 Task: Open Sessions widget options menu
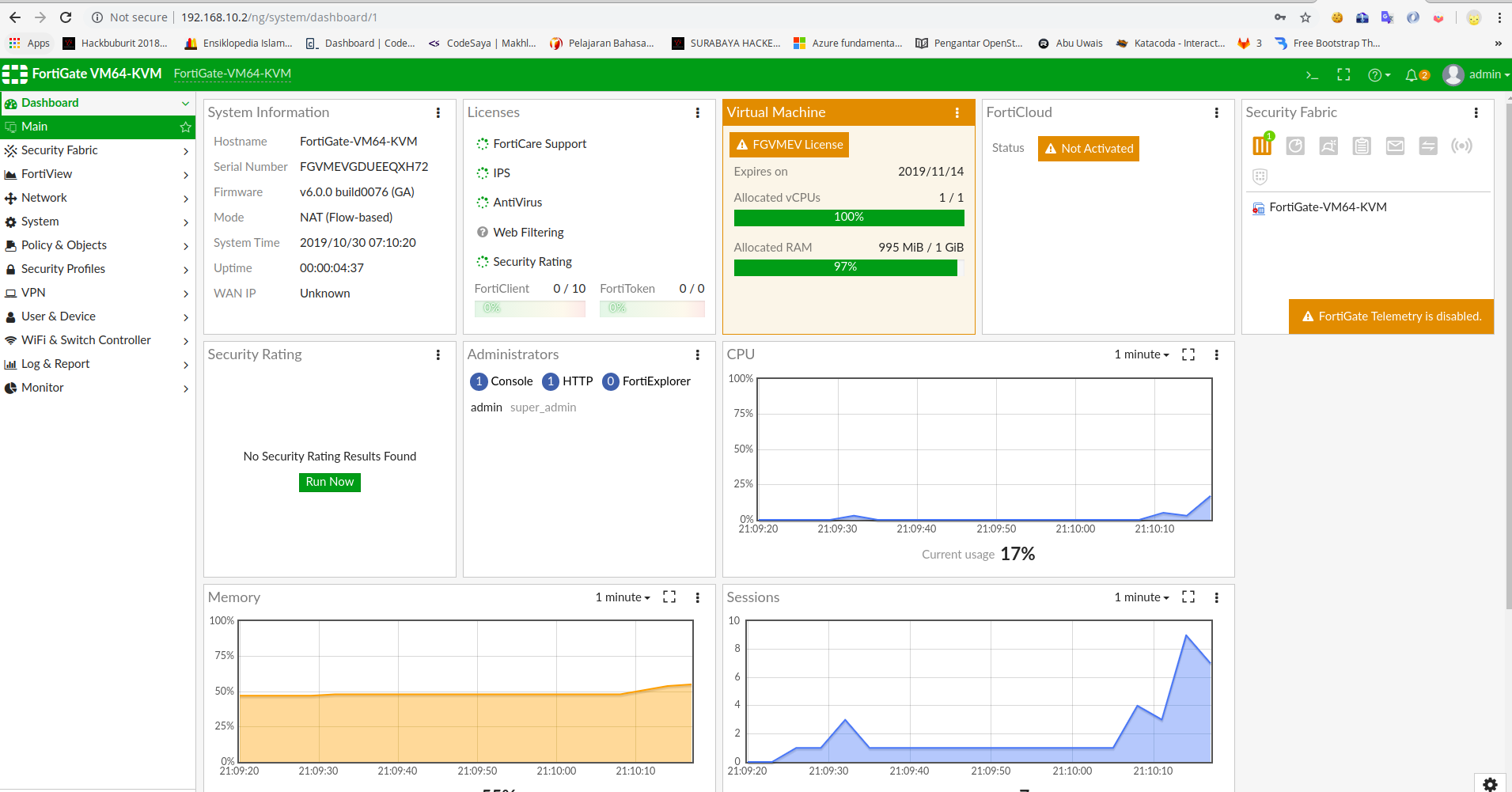tap(1217, 598)
